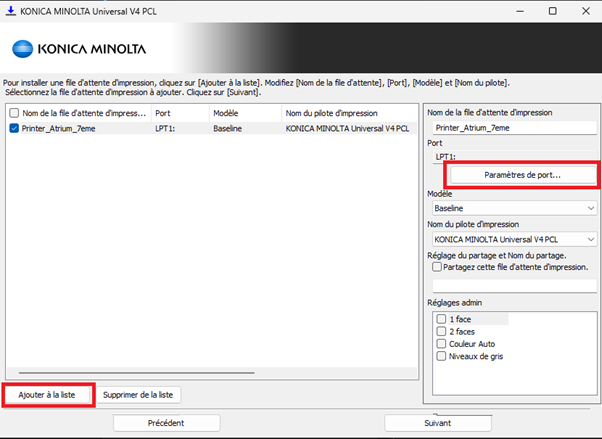Click the installer icon in title bar

(12, 10)
